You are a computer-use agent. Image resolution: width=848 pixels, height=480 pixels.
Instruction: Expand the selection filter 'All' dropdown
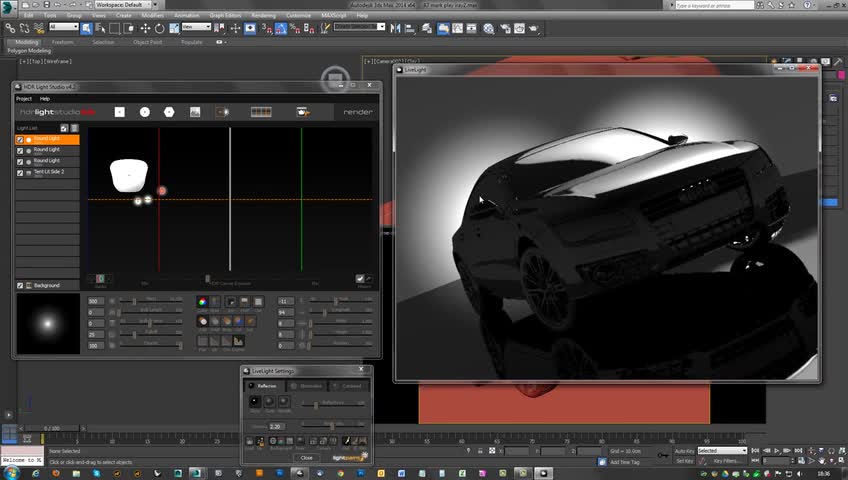pyautogui.click(x=63, y=28)
